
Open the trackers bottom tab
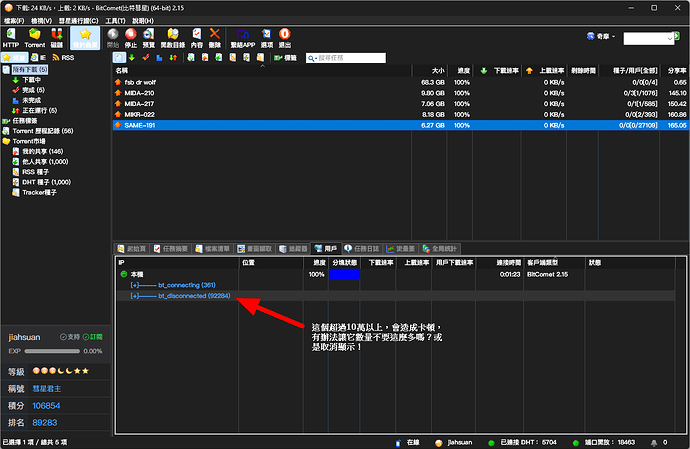point(294,249)
